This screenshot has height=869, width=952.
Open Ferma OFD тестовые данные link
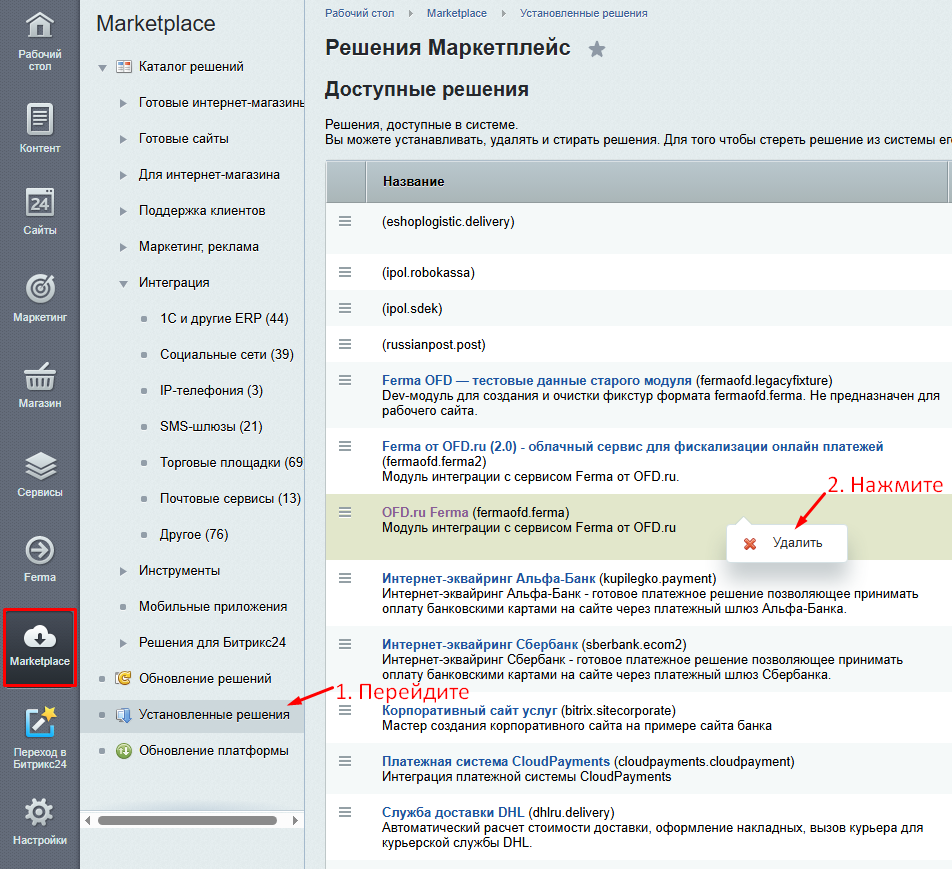(x=537, y=380)
